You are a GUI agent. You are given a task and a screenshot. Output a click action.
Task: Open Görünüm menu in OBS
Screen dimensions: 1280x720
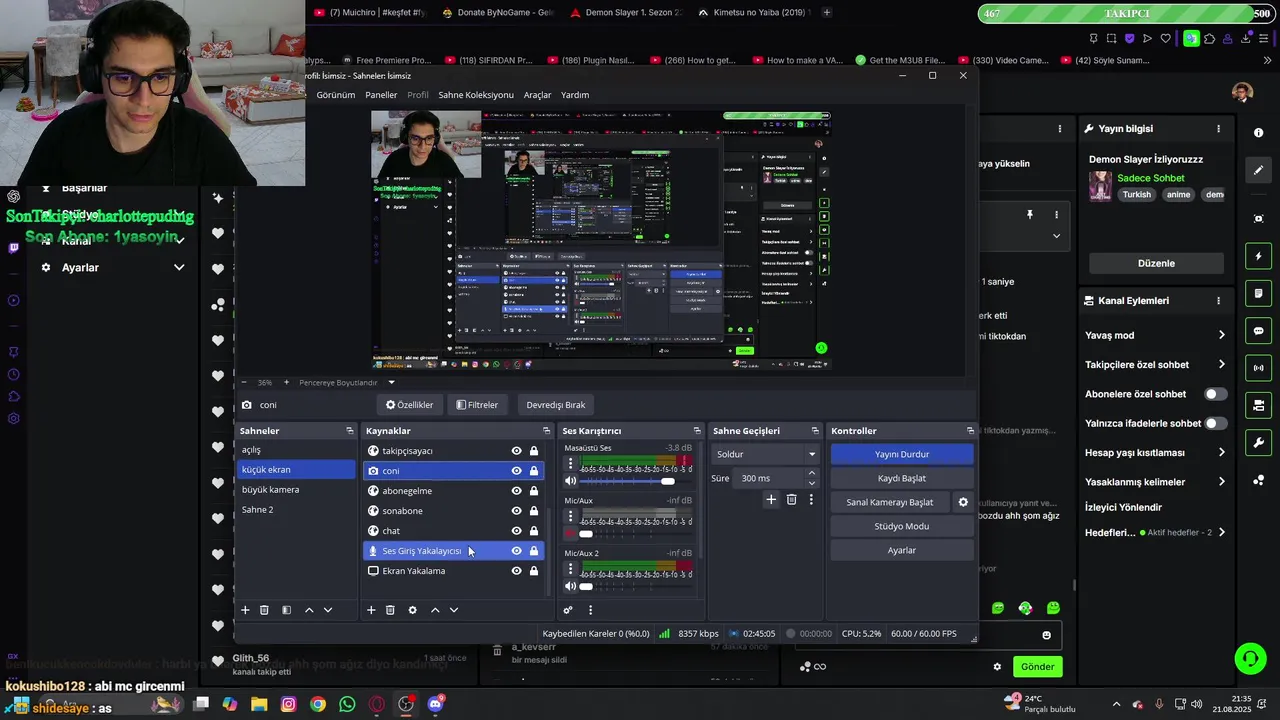coord(336,95)
